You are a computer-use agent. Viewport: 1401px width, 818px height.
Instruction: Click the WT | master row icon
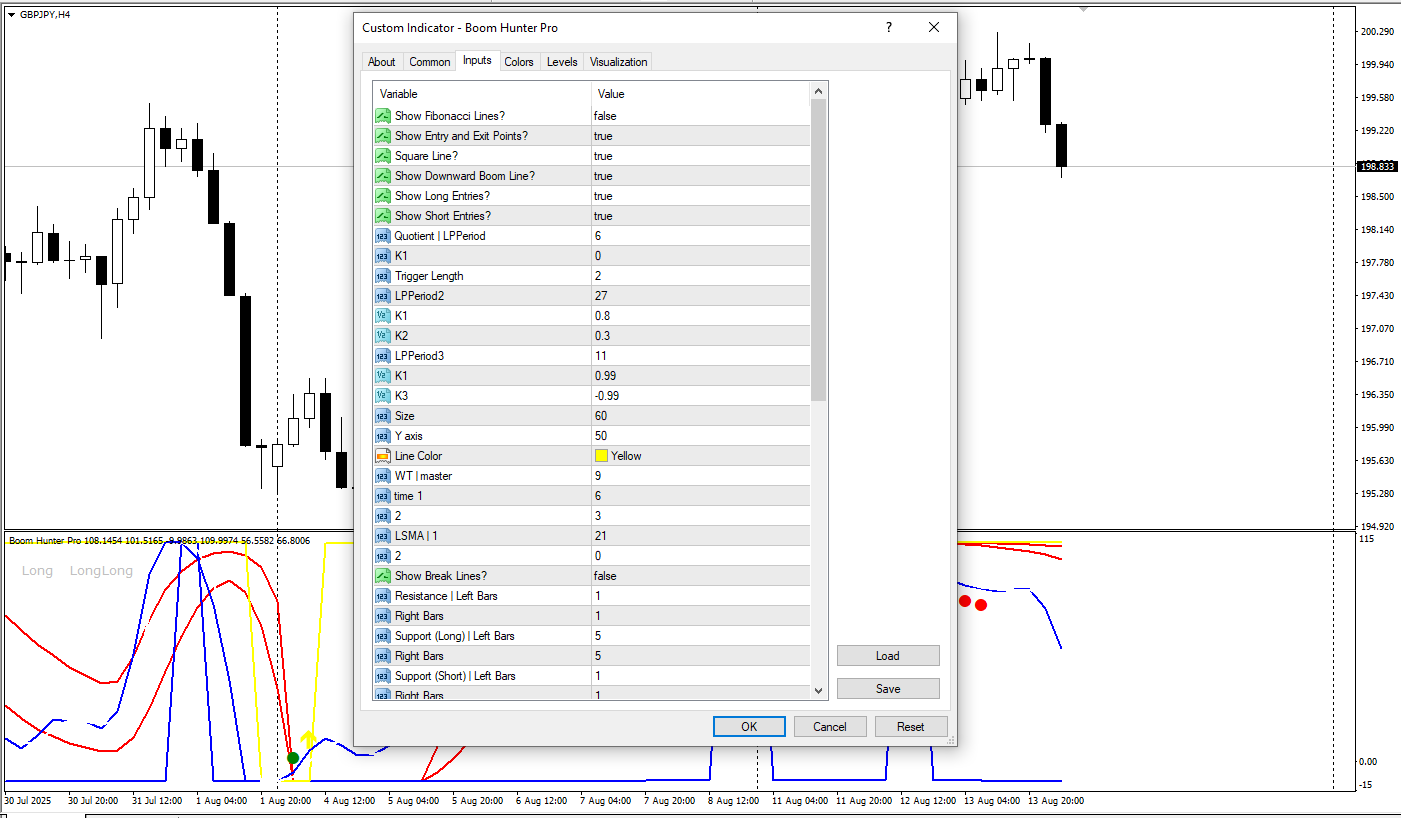coord(382,476)
